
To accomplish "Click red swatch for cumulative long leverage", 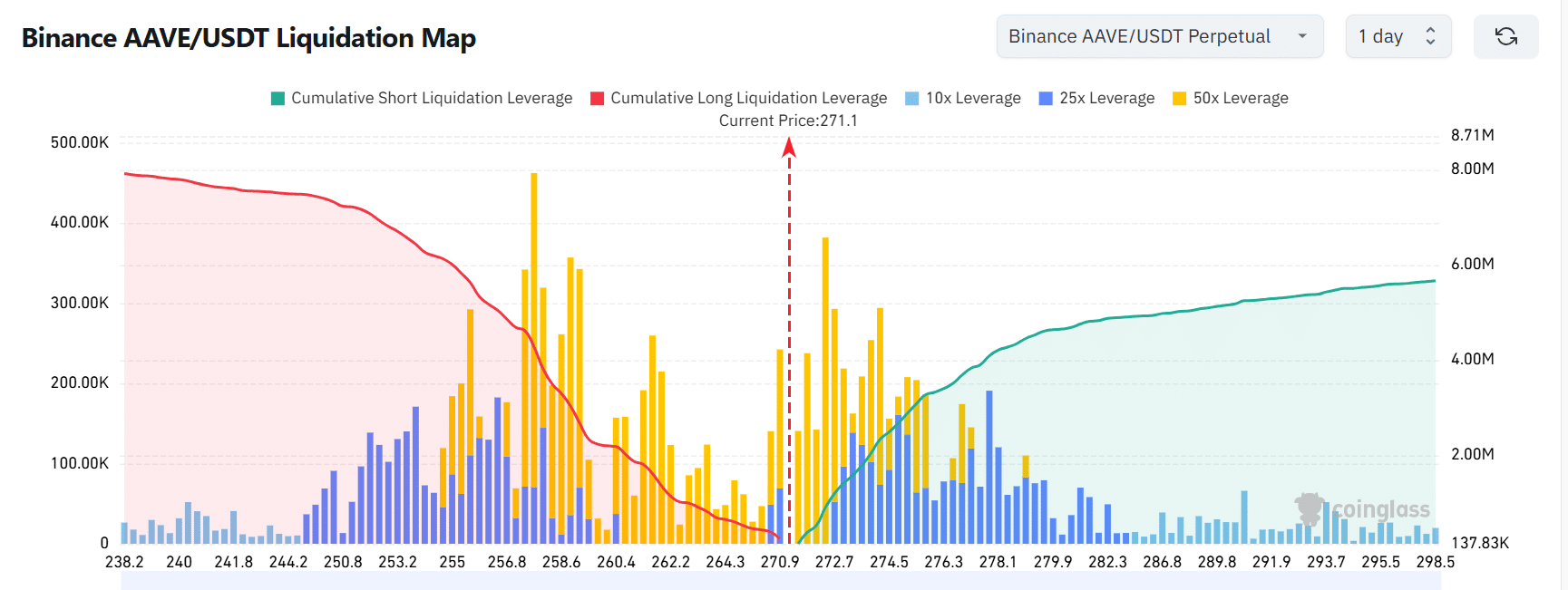I will click(x=598, y=98).
